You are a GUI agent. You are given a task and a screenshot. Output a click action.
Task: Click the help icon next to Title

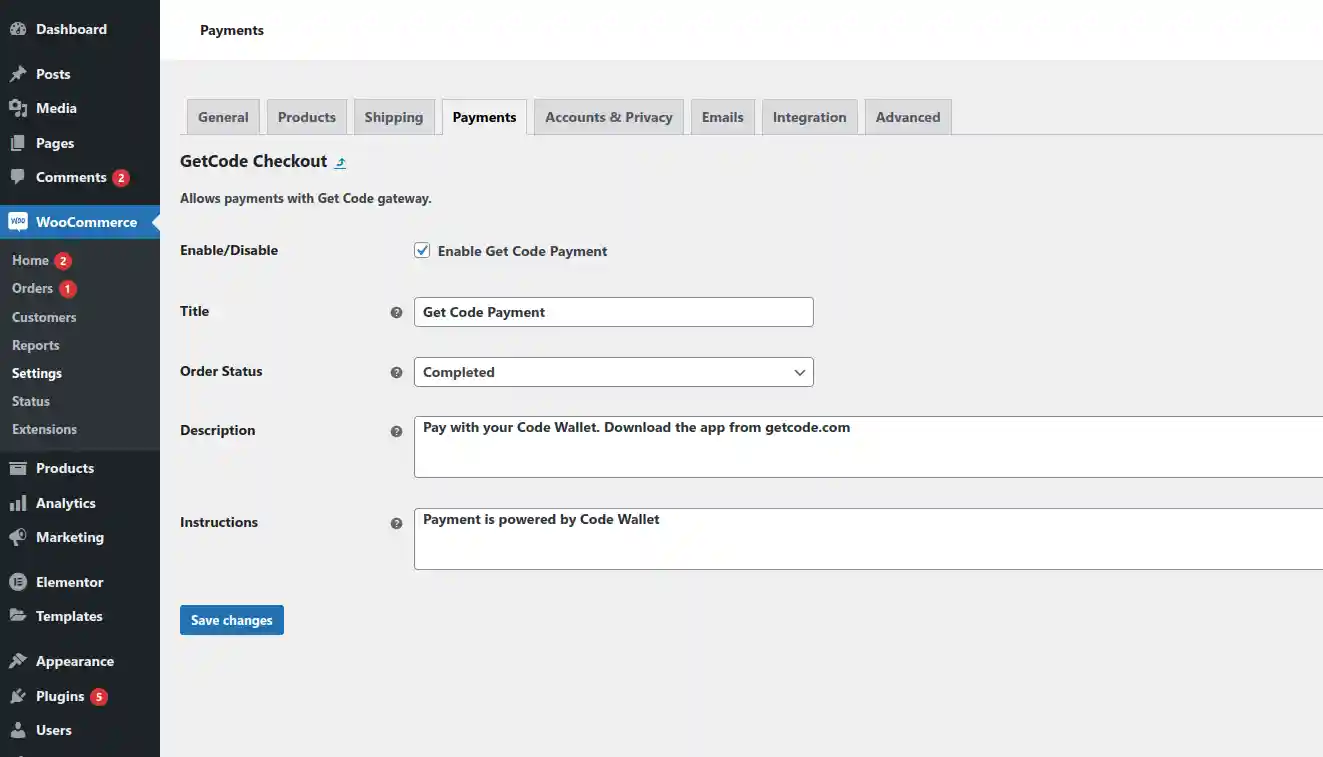(397, 312)
